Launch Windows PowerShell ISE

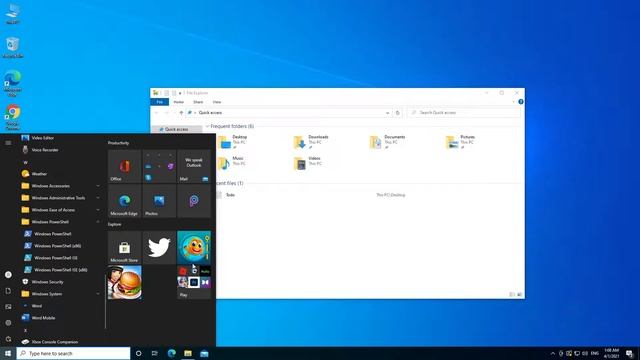61,258
